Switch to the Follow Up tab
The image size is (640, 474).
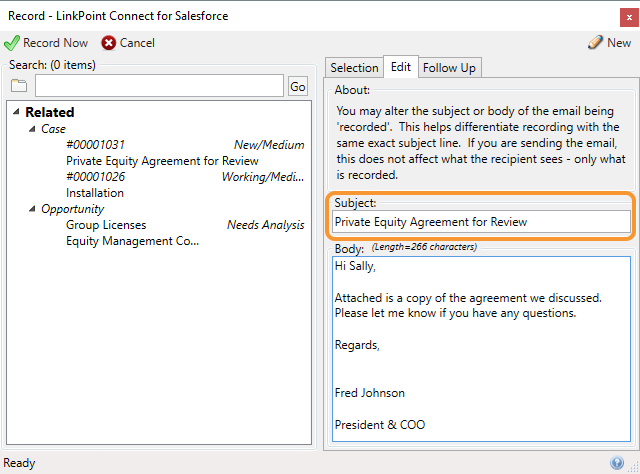coord(449,67)
